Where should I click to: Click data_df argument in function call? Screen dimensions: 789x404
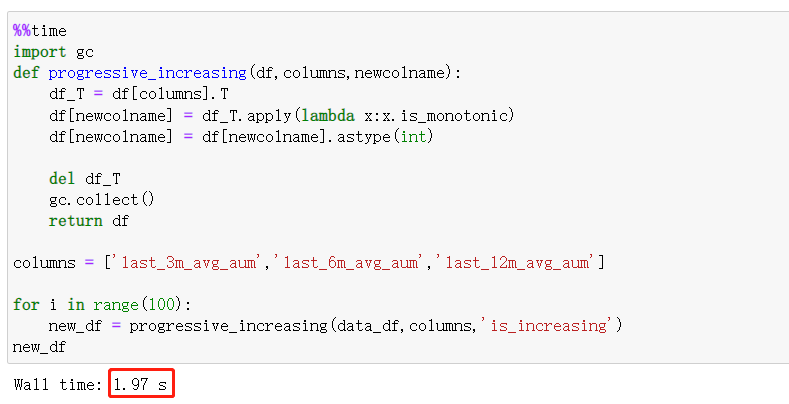click(366, 326)
